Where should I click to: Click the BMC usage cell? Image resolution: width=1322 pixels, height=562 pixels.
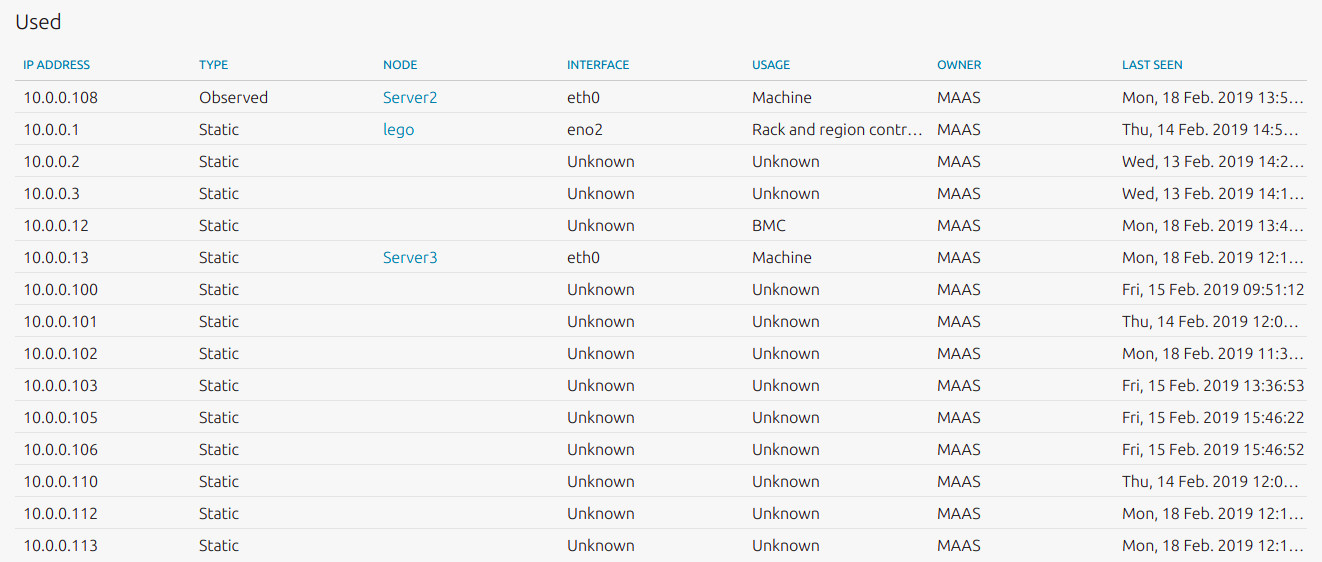coord(768,226)
